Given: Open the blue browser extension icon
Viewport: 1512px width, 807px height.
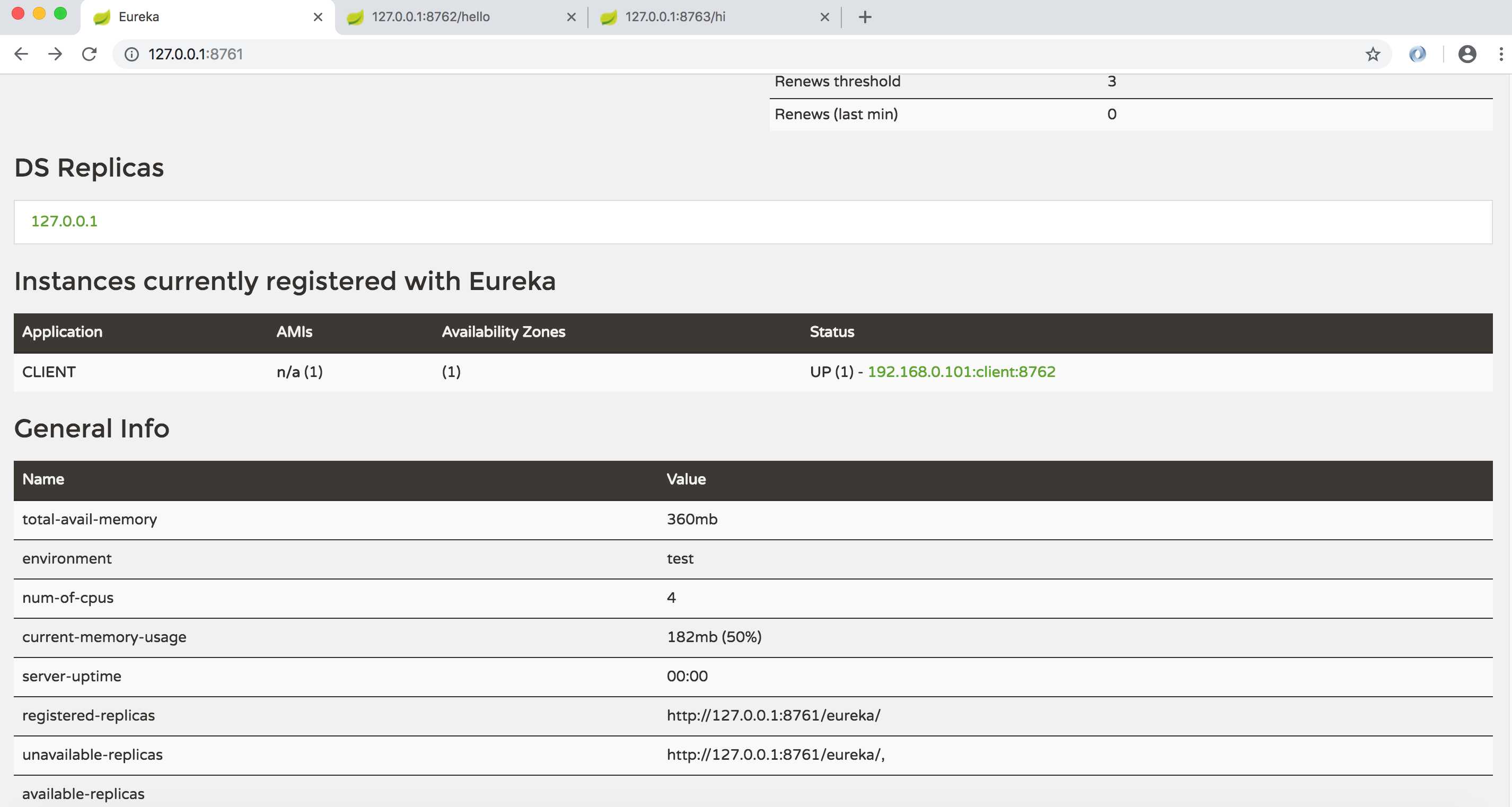Looking at the screenshot, I should [x=1417, y=54].
